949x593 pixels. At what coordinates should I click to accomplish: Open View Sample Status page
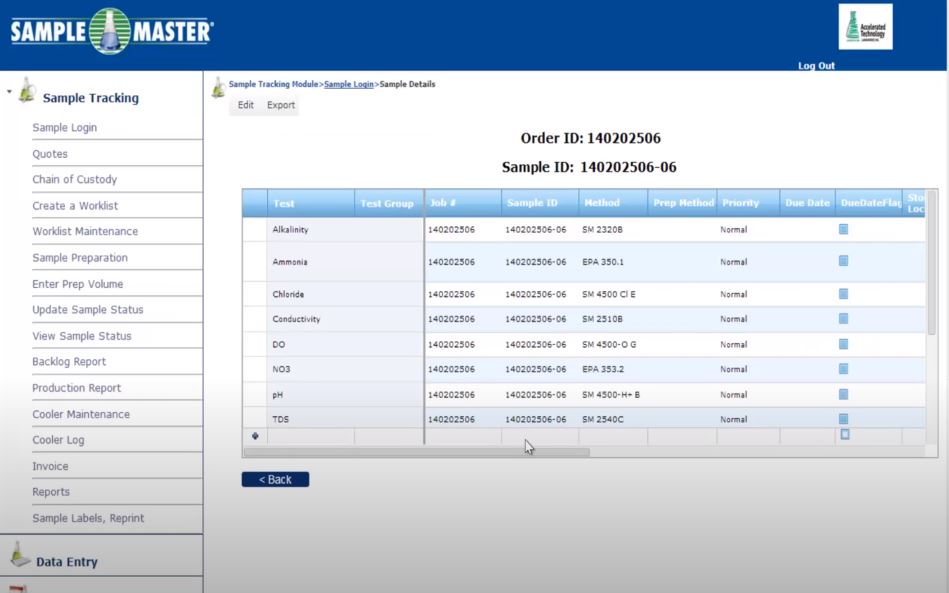coord(82,336)
